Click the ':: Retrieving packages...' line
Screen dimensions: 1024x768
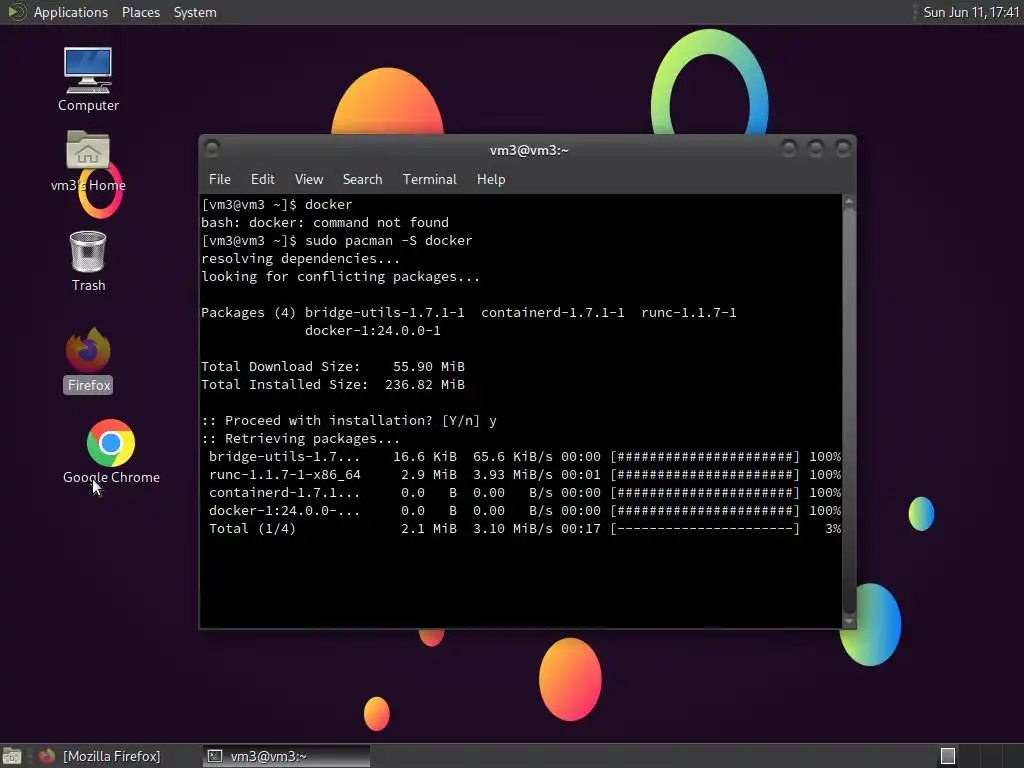tap(300, 439)
